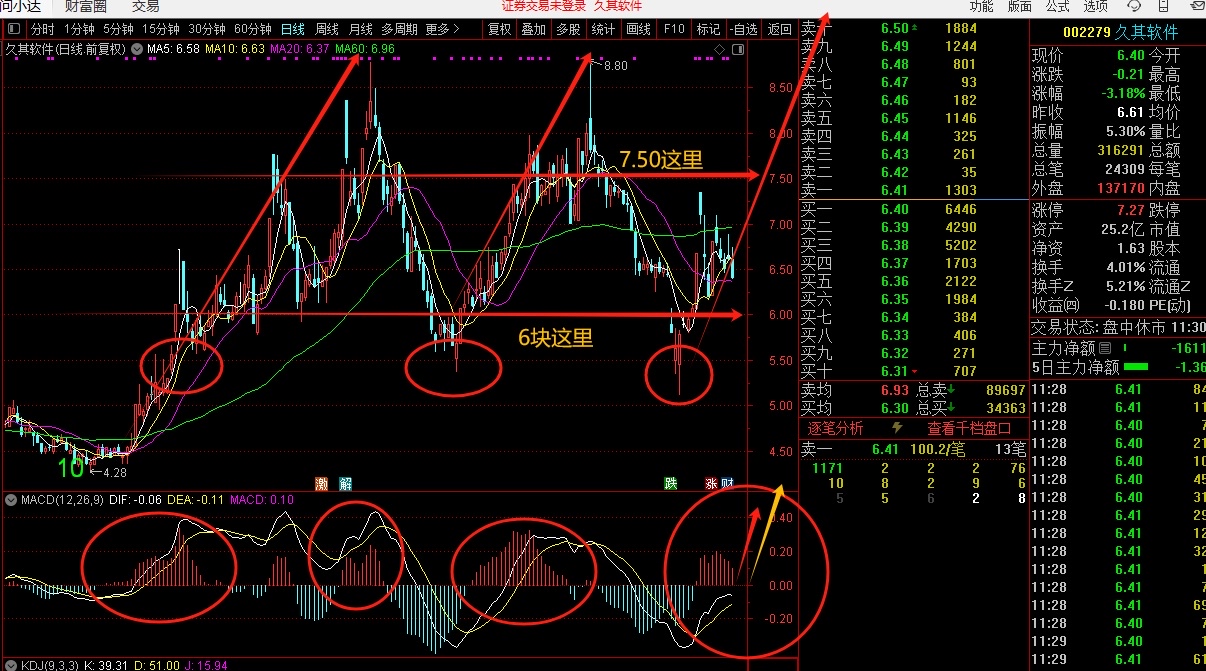
Task: Click the 卖五 row price 6.45
Action: pos(894,118)
